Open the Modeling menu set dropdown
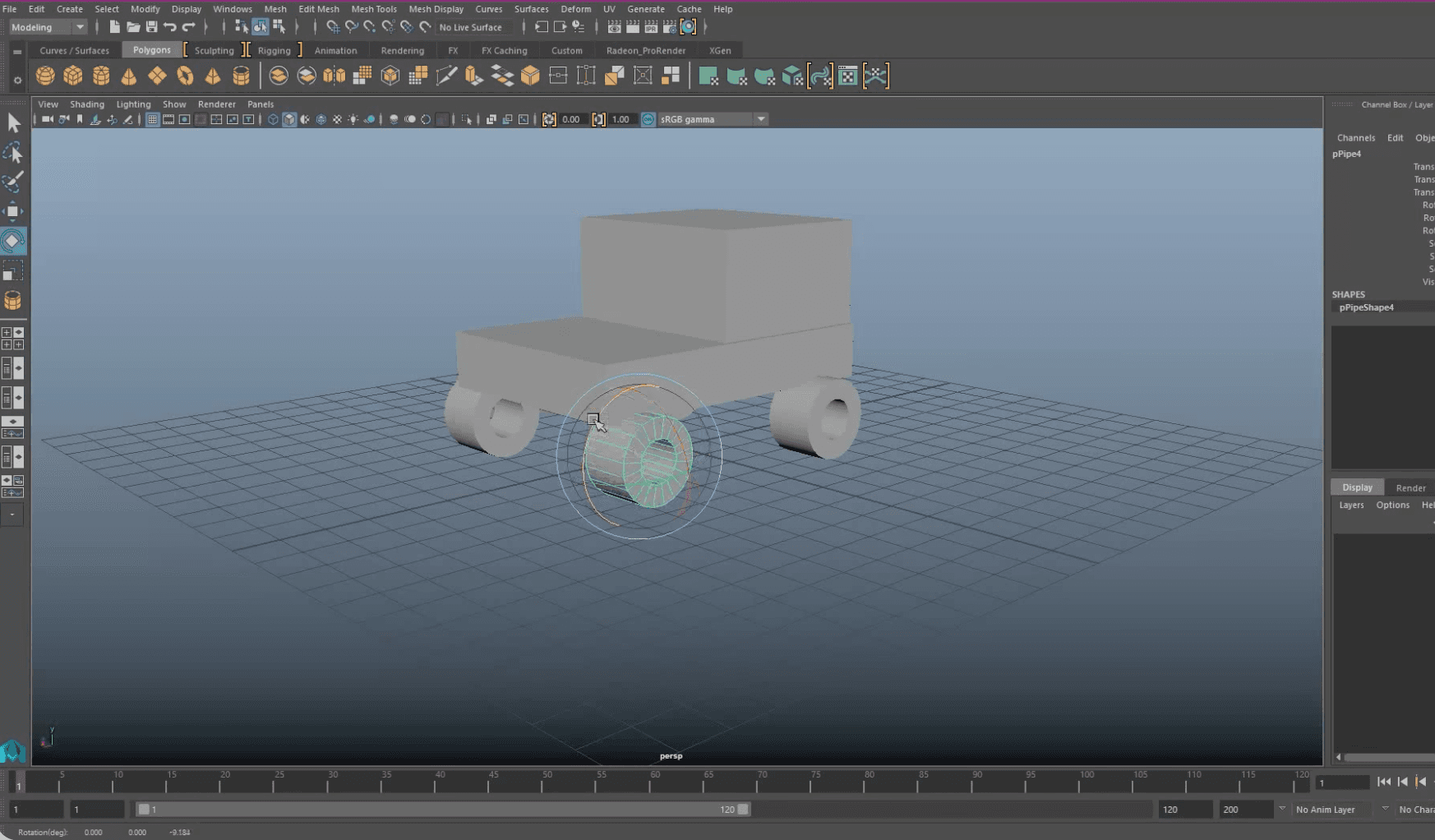 [48, 27]
